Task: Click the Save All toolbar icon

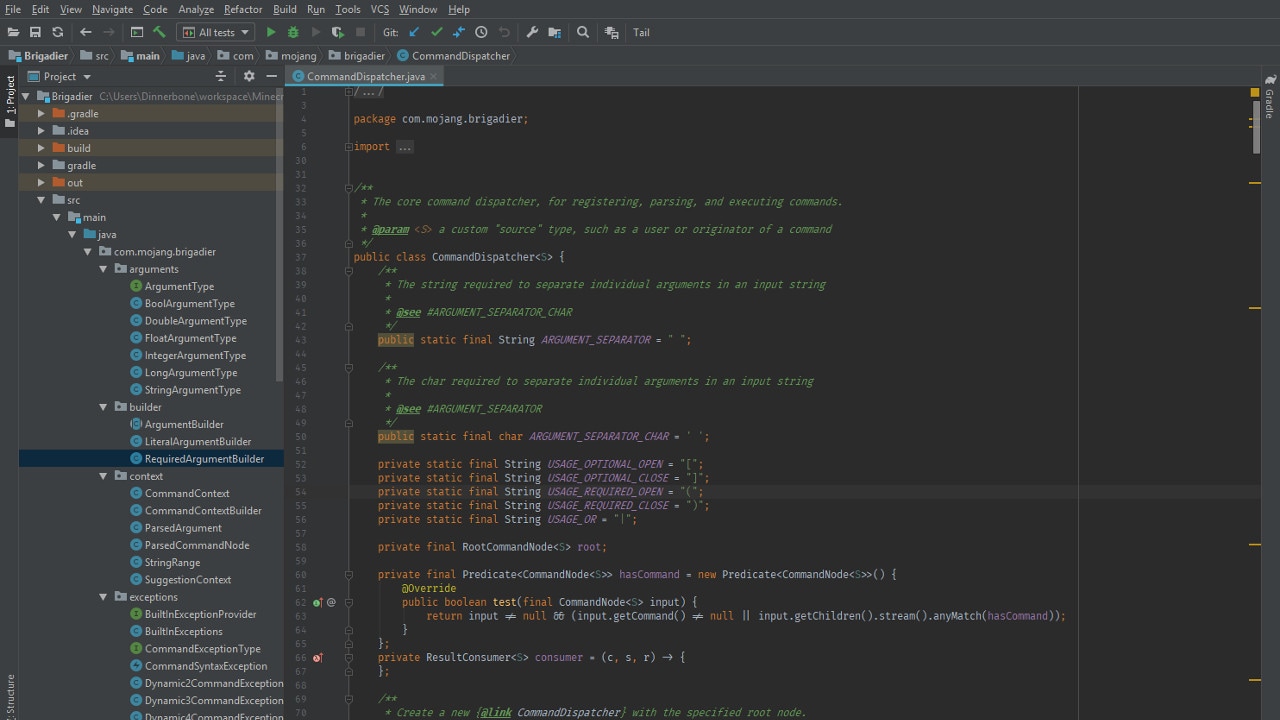Action: pyautogui.click(x=35, y=32)
